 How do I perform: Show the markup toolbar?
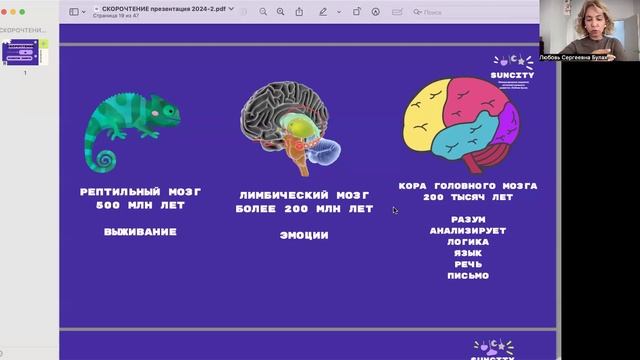[x=376, y=12]
